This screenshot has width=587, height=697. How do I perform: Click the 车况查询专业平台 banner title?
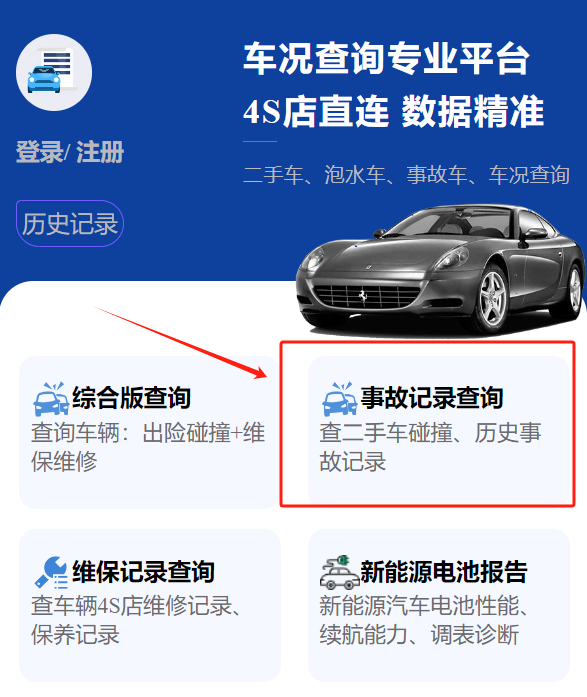387,58
